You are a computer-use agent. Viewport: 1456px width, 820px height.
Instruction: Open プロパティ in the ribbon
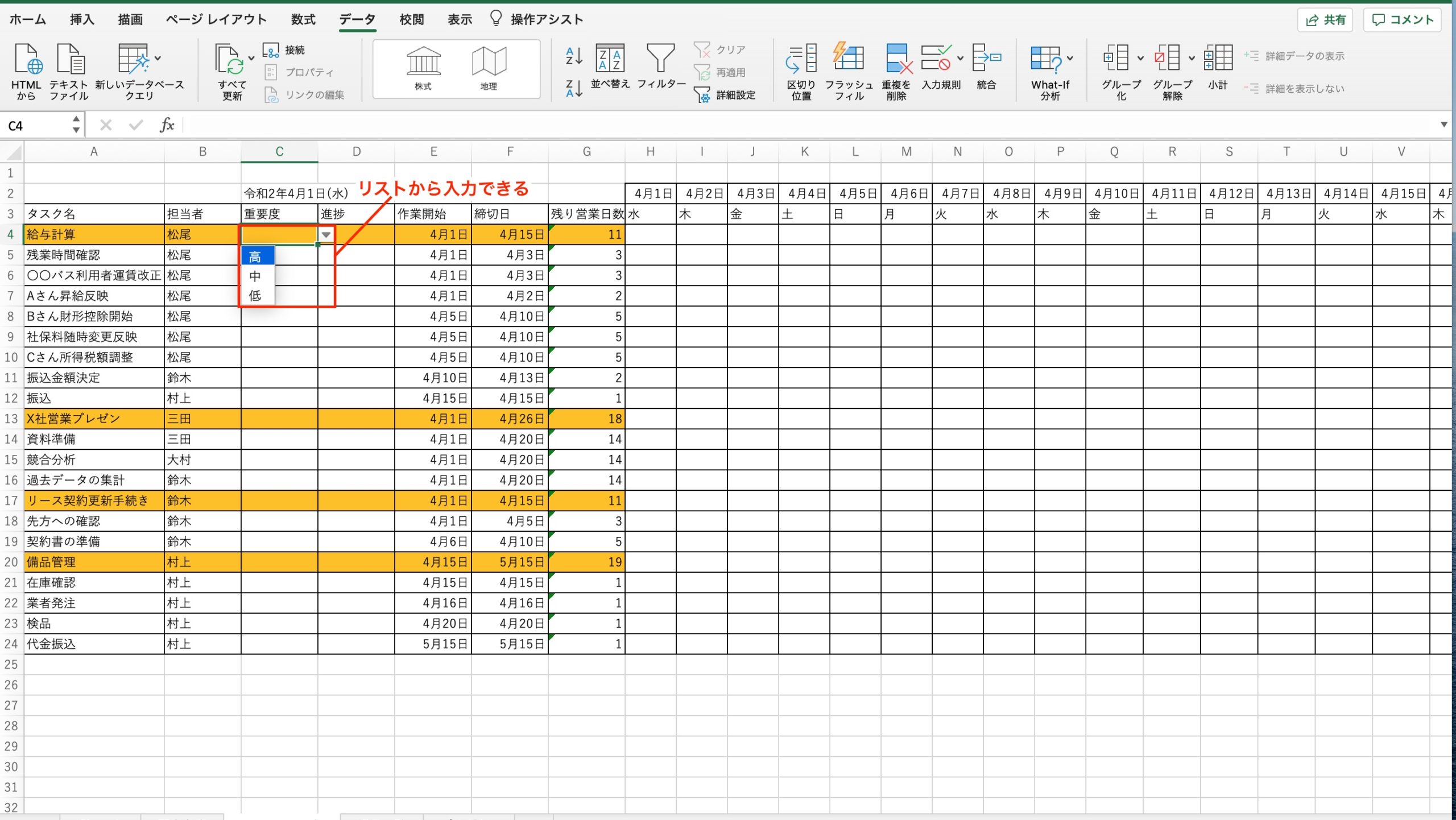click(298, 72)
